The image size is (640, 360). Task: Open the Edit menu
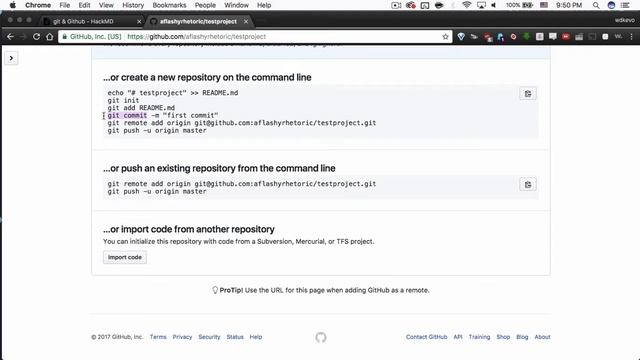point(84,5)
